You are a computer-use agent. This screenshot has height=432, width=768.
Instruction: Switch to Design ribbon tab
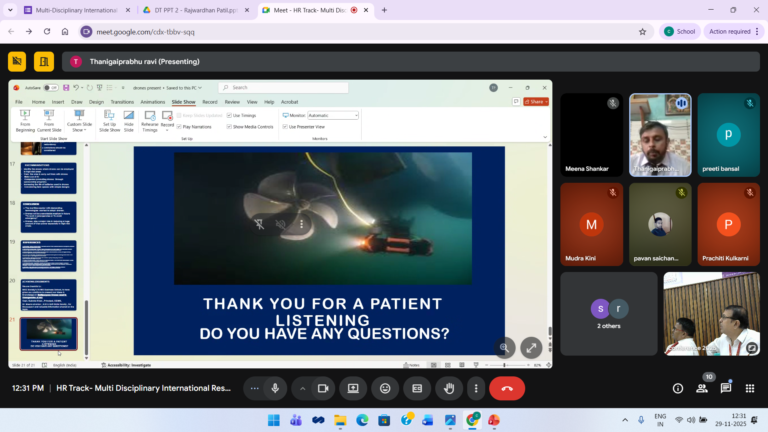click(x=96, y=102)
